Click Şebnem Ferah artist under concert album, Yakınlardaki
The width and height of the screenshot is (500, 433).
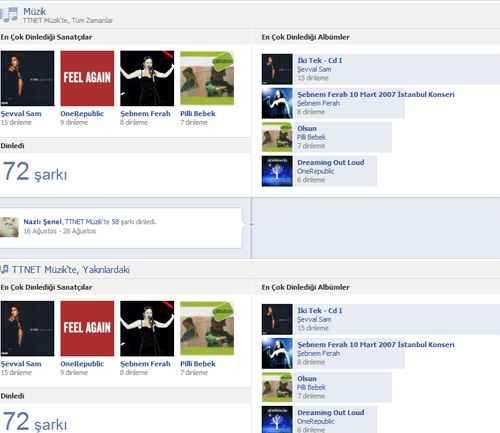point(318,353)
